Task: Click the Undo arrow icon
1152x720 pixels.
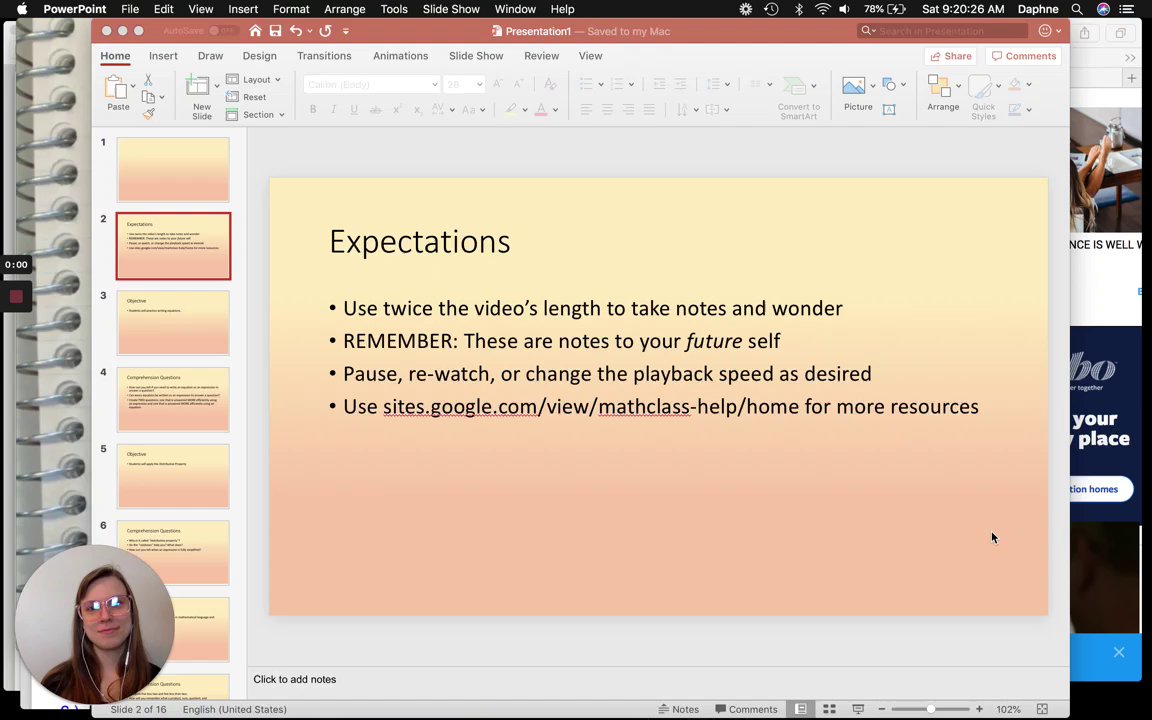Action: pyautogui.click(x=296, y=31)
